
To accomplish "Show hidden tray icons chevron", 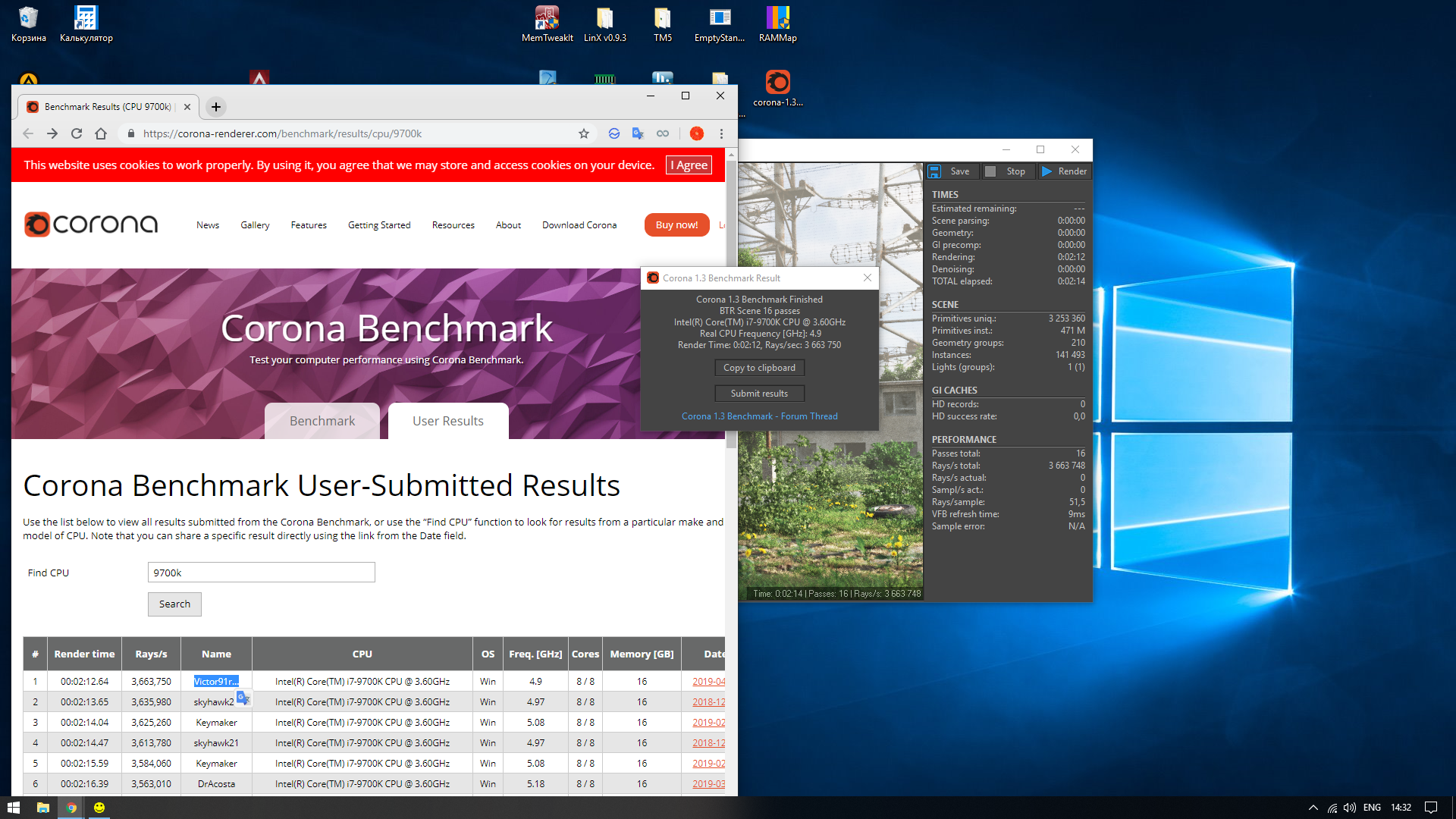I will coord(1313,808).
